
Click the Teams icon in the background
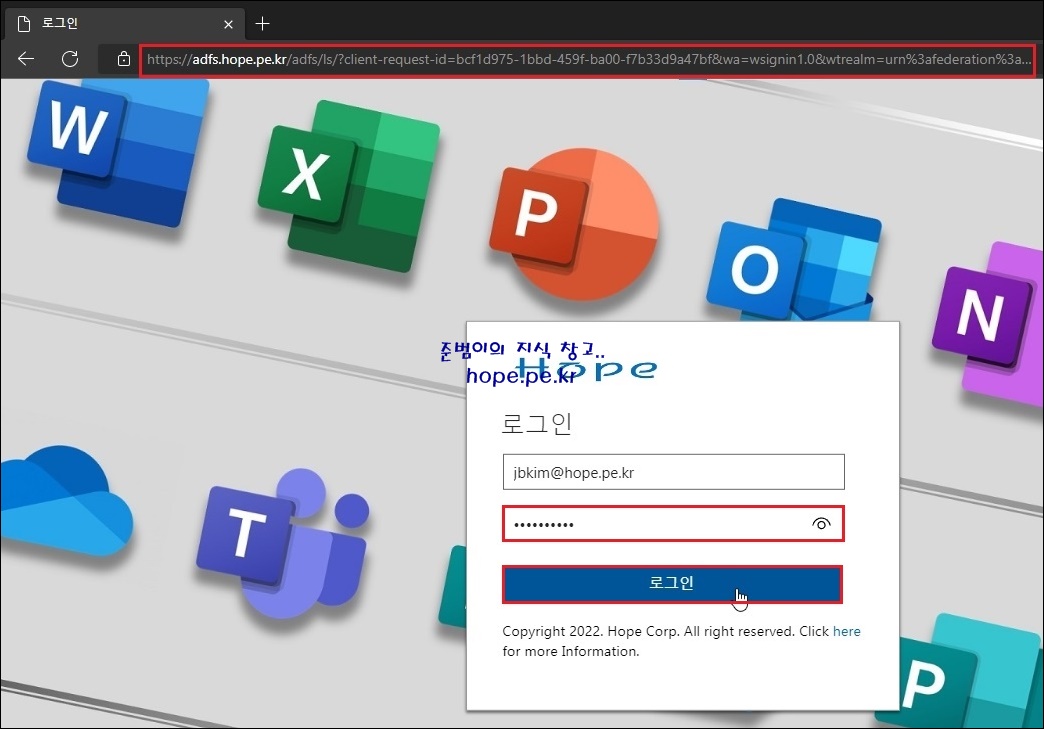coord(282,542)
